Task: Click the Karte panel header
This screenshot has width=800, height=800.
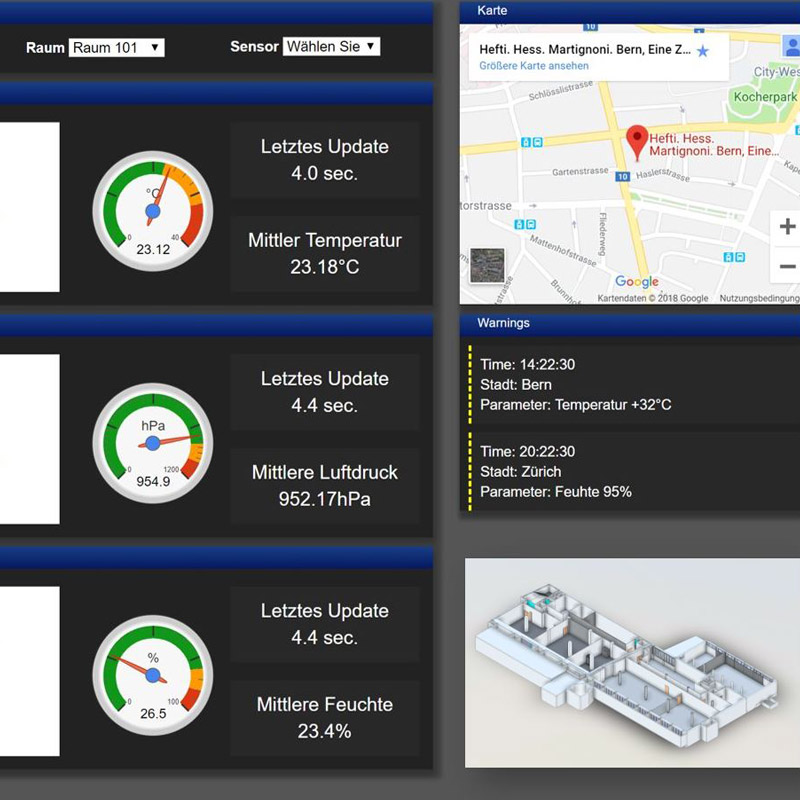Action: point(630,11)
